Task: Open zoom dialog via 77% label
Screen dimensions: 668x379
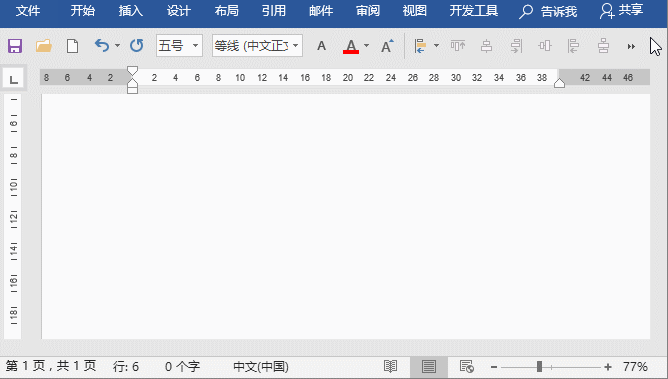Action: tap(635, 367)
